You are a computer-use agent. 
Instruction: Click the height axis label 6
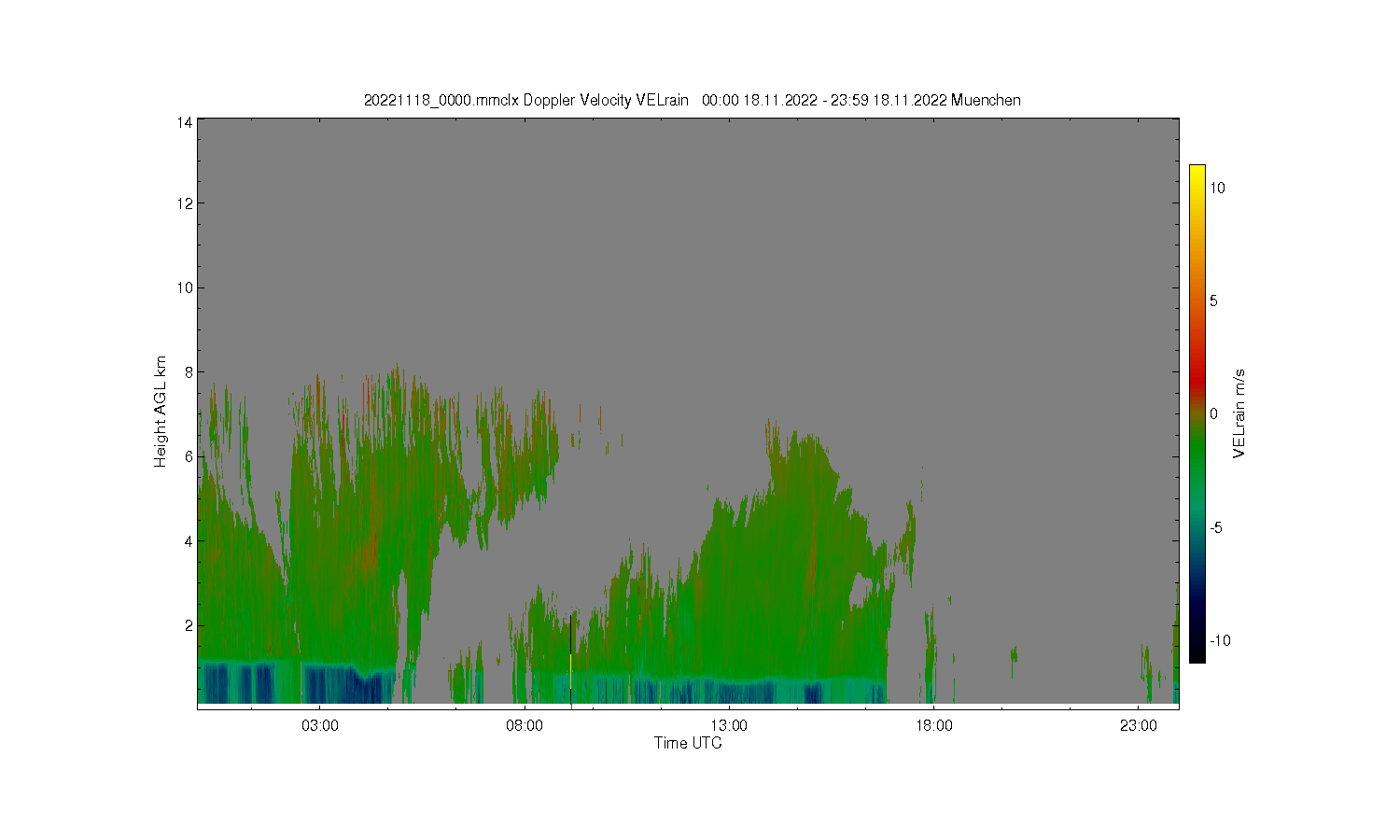189,456
